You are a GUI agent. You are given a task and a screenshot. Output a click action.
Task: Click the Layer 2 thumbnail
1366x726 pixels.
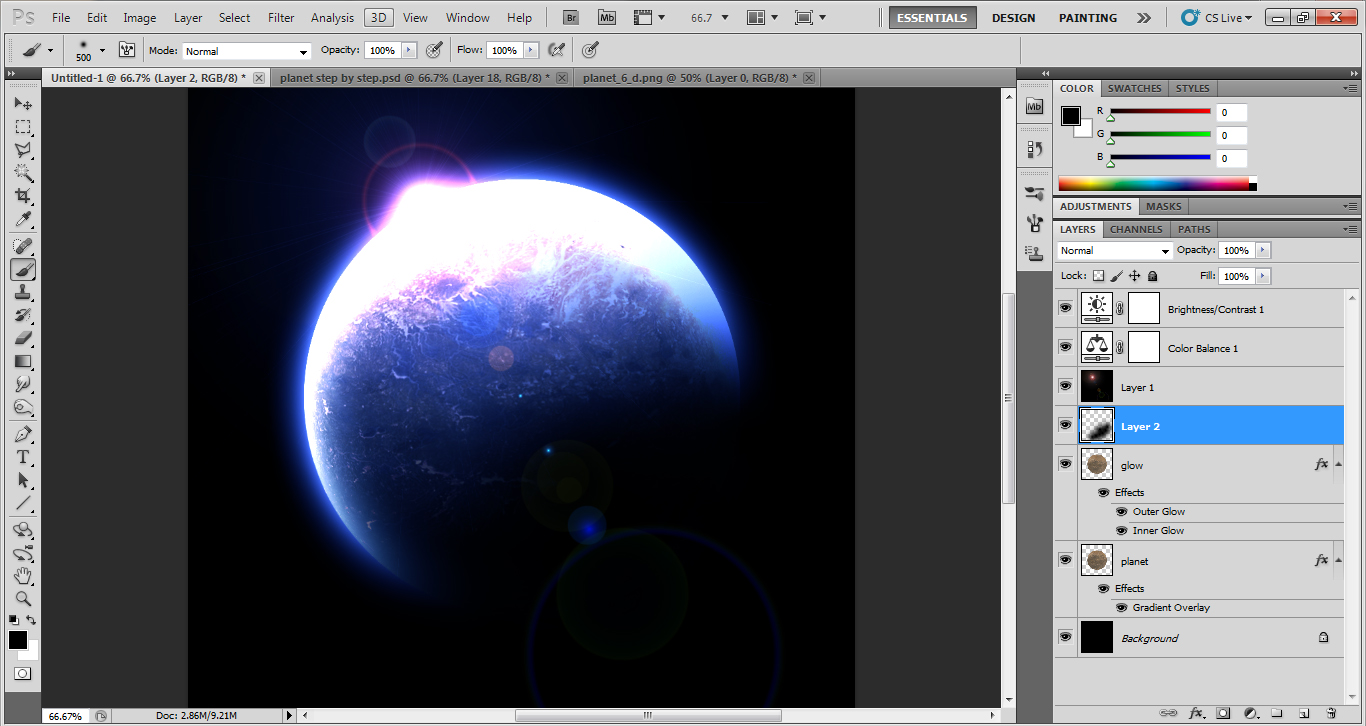click(x=1097, y=425)
